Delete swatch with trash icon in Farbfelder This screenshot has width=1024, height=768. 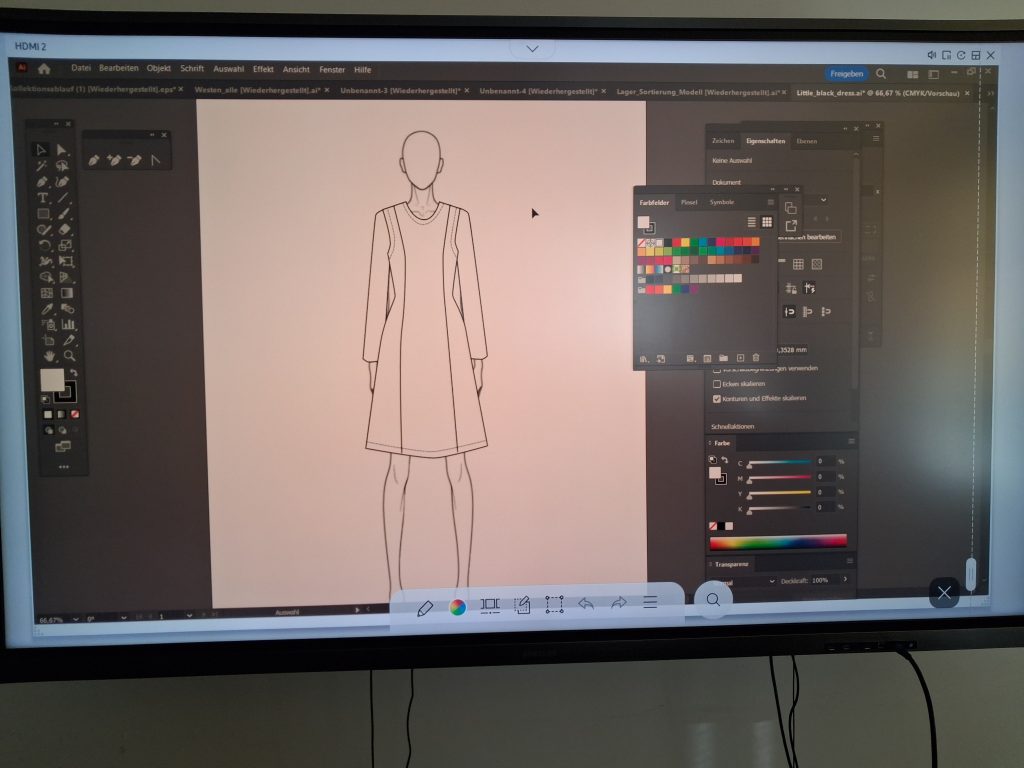pyautogui.click(x=756, y=358)
